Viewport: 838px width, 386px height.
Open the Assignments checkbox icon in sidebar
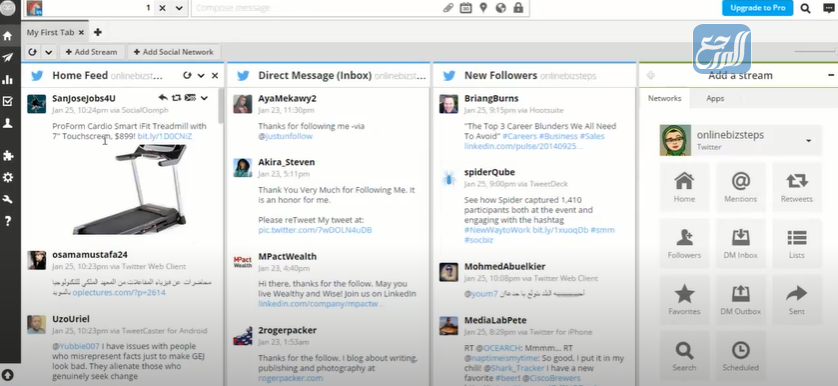7,101
